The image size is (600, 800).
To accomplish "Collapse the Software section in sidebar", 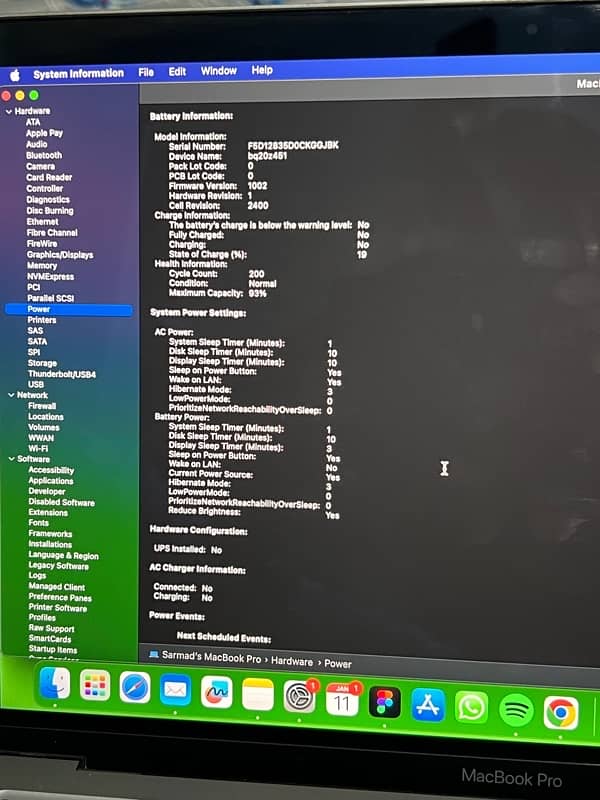I will coord(9,459).
